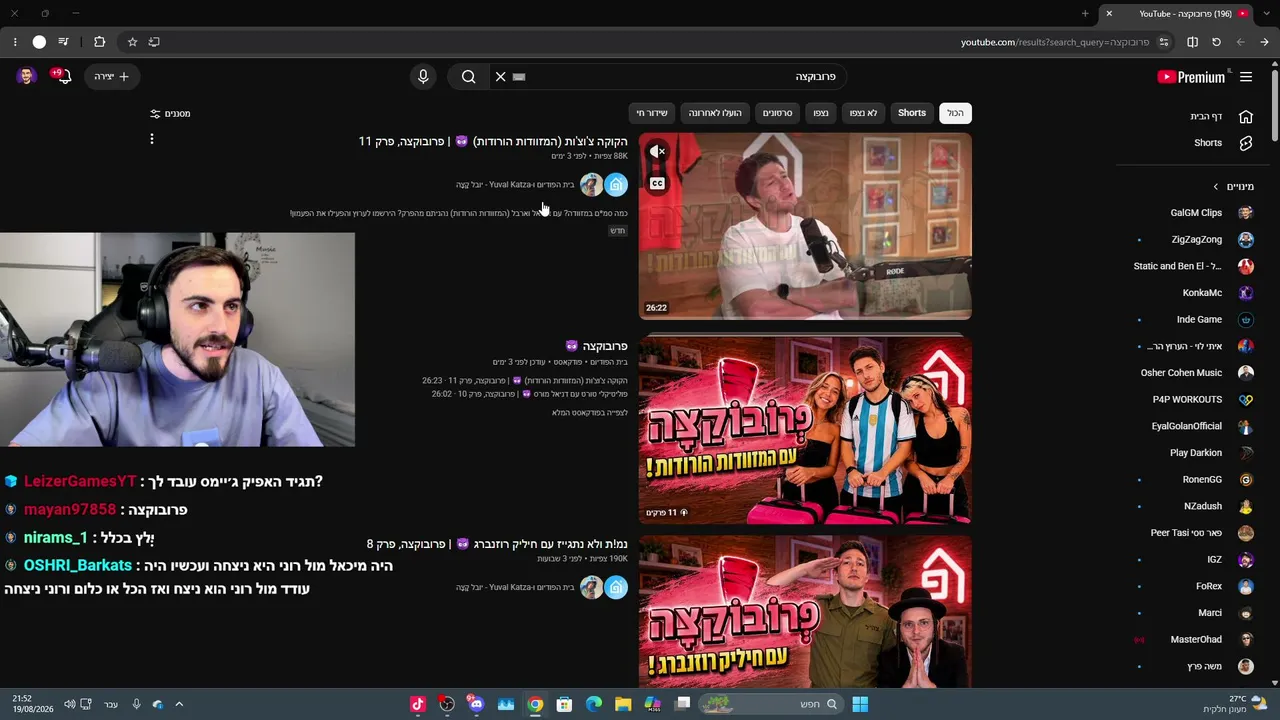Screen dimensions: 1280x720
Task: Select the סרטונים (Videos) chip
Action: tap(777, 113)
